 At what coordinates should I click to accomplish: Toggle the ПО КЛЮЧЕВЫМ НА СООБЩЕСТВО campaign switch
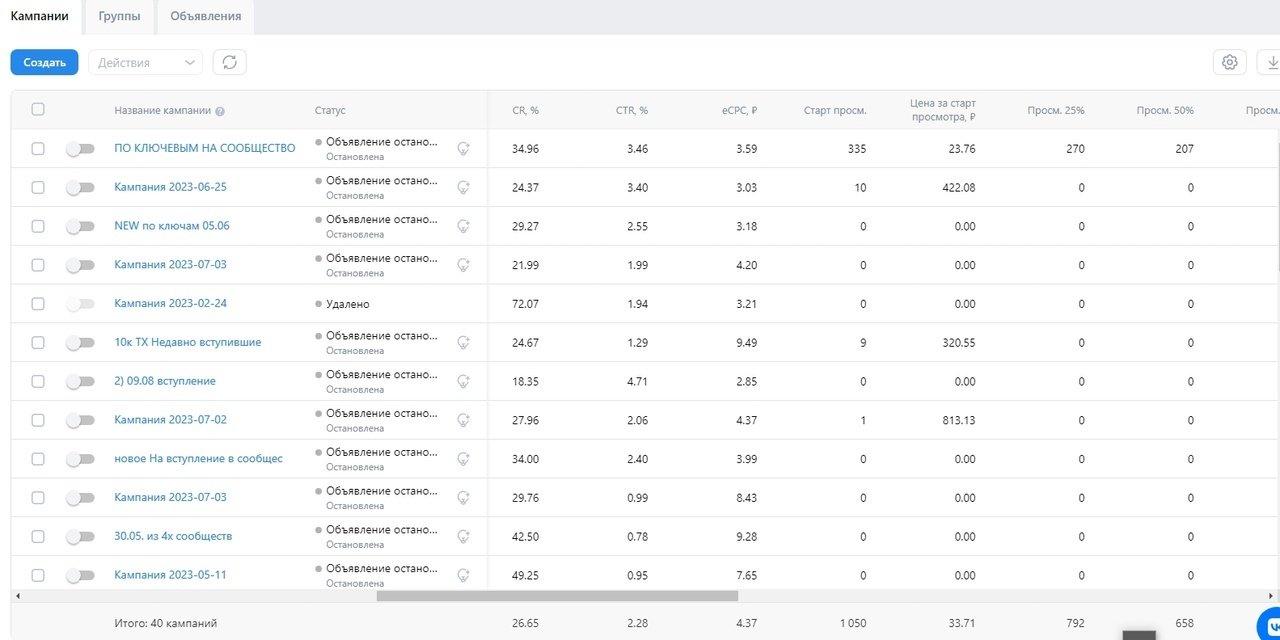(x=80, y=148)
